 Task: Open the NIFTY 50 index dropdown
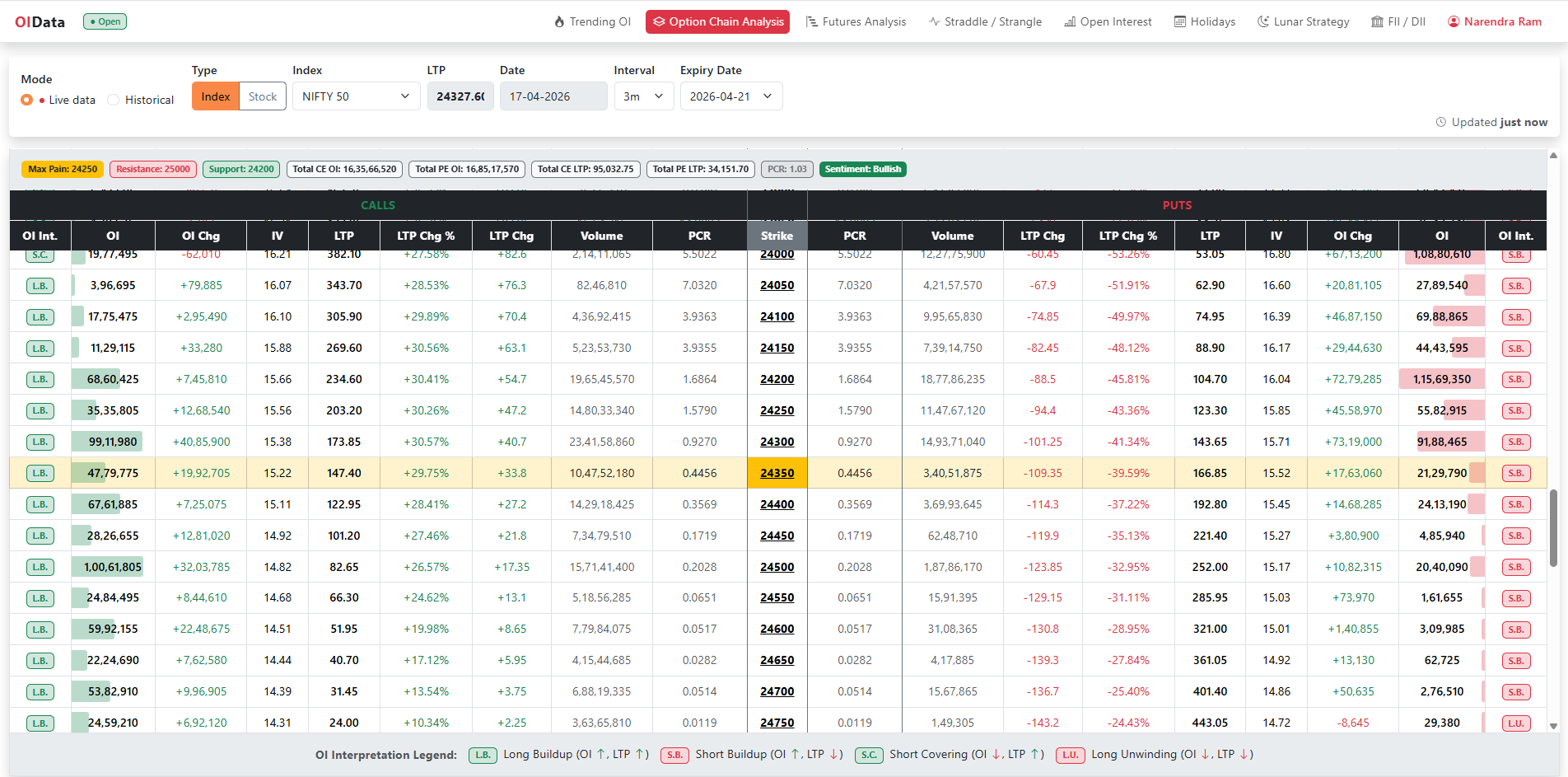356,96
